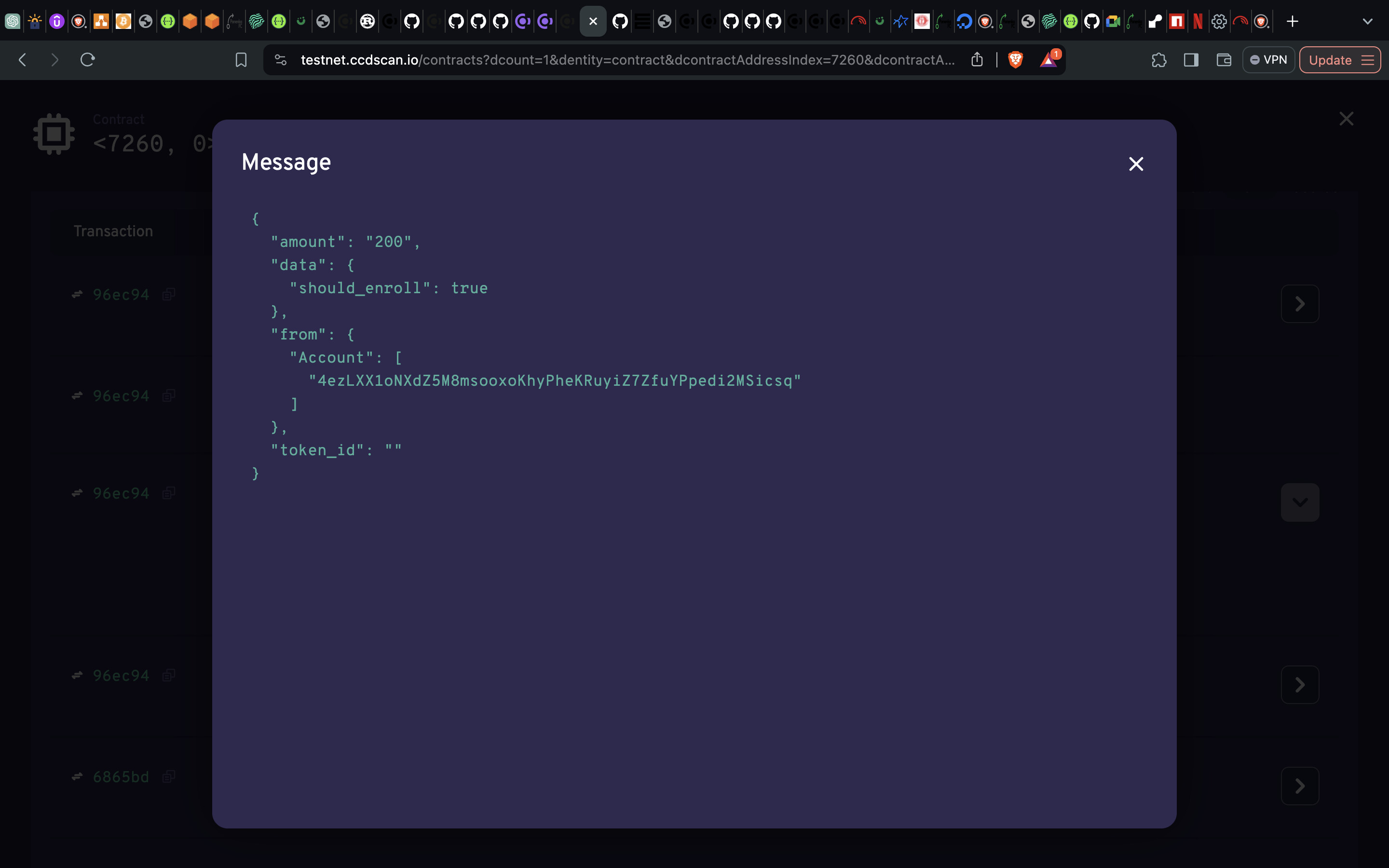This screenshot has width=1389, height=868.
Task: Switch to the Google Meet tab
Action: point(1113,22)
